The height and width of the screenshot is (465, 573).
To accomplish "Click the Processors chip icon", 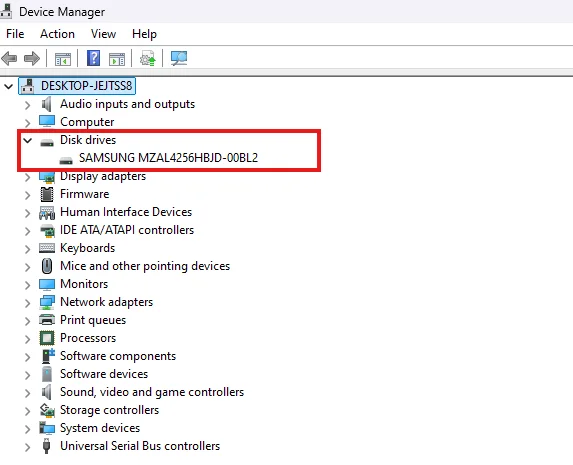I will pyautogui.click(x=47, y=338).
